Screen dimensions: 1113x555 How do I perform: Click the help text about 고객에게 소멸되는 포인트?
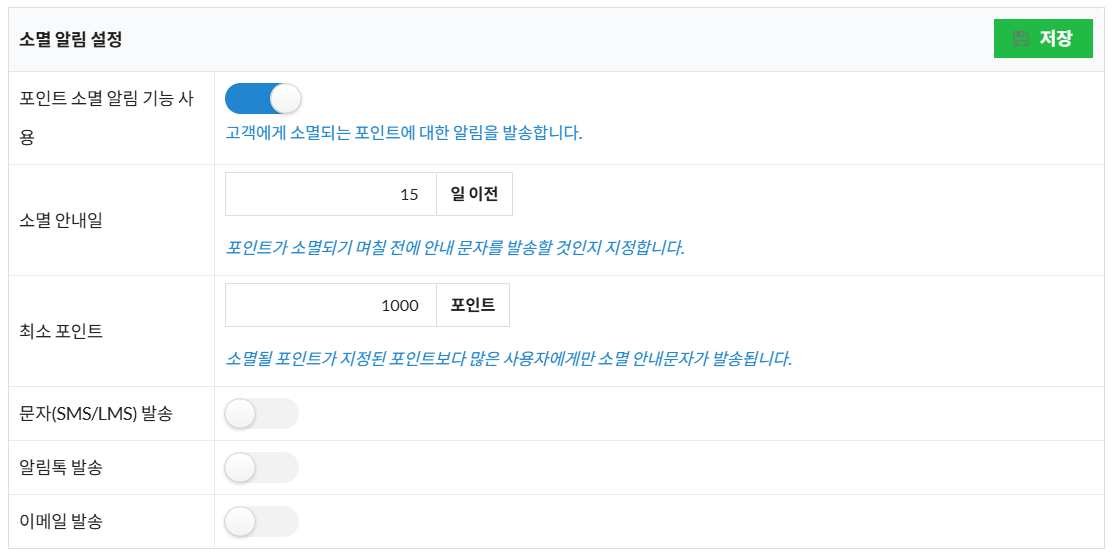click(x=404, y=133)
